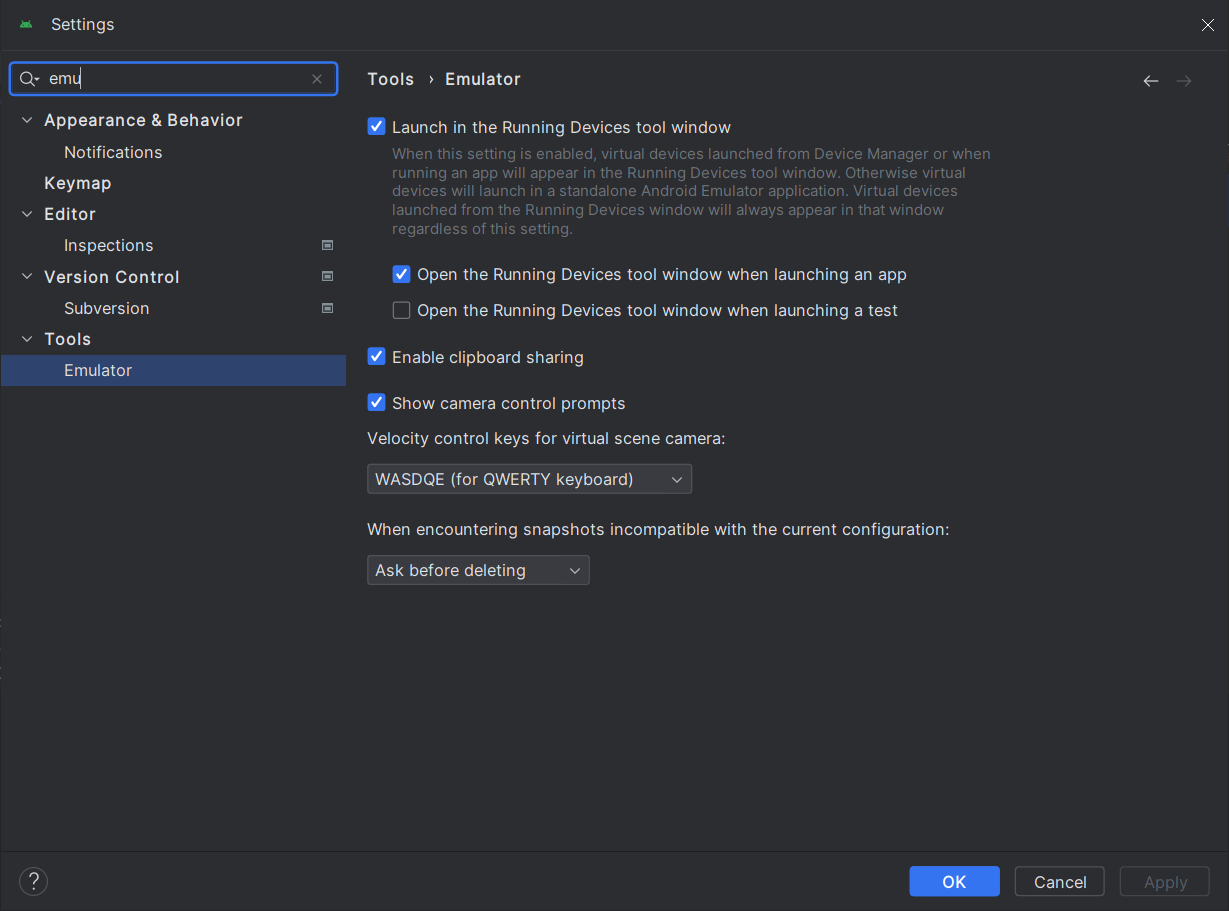The height and width of the screenshot is (911, 1229).
Task: Disable Launch in Running Devices tool window
Action: coord(377,127)
